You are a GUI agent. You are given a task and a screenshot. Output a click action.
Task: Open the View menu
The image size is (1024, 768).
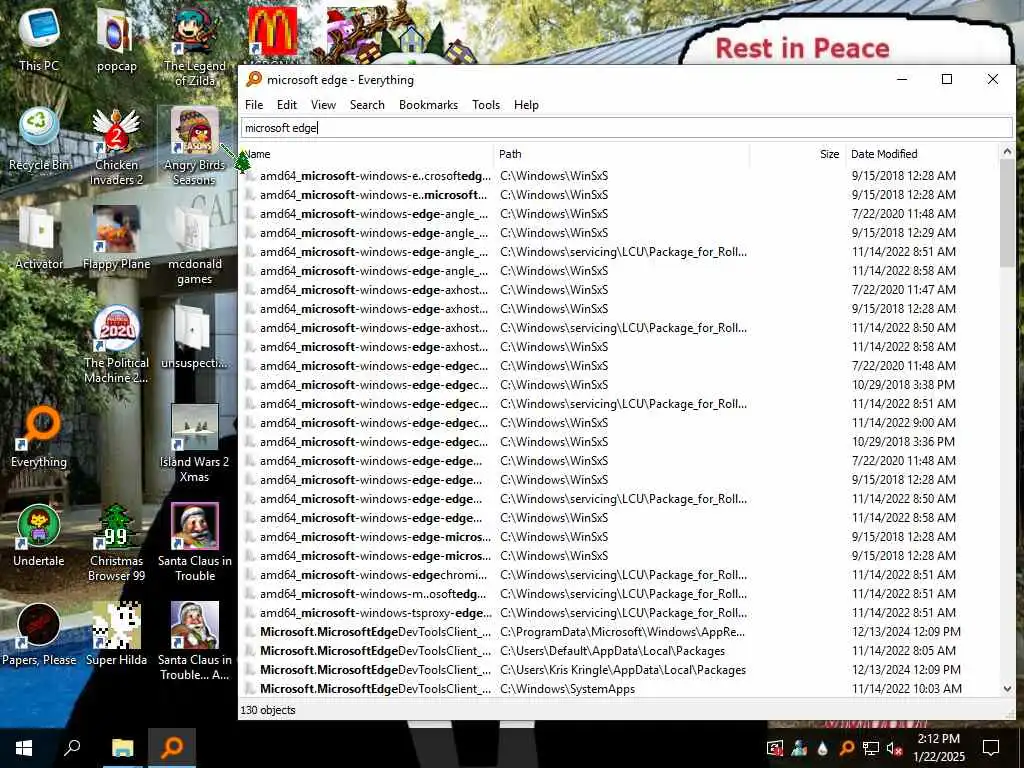click(323, 105)
